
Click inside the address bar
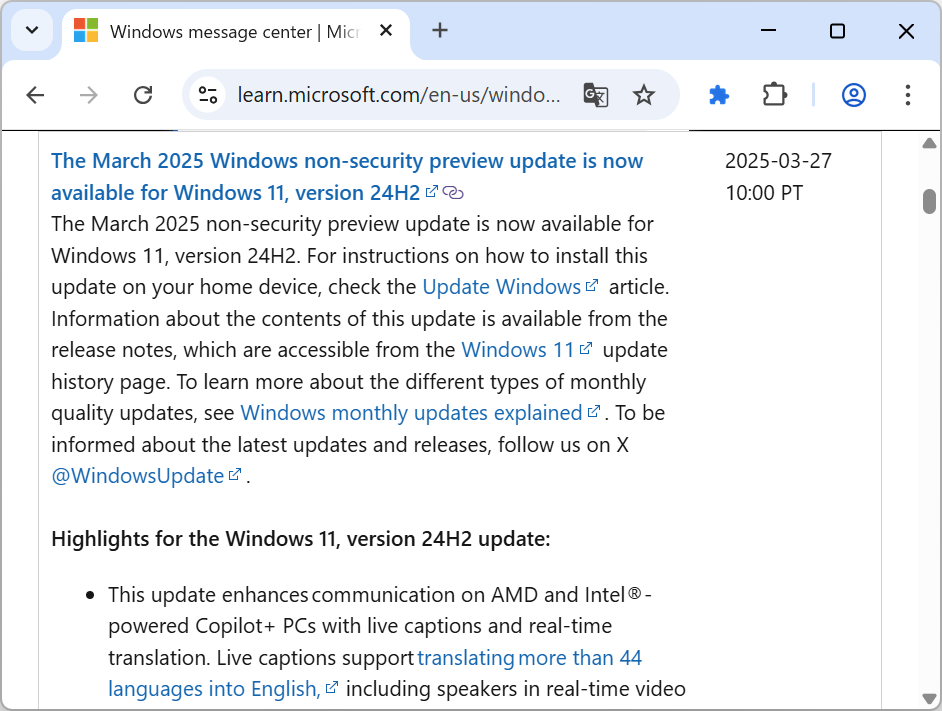click(x=400, y=95)
